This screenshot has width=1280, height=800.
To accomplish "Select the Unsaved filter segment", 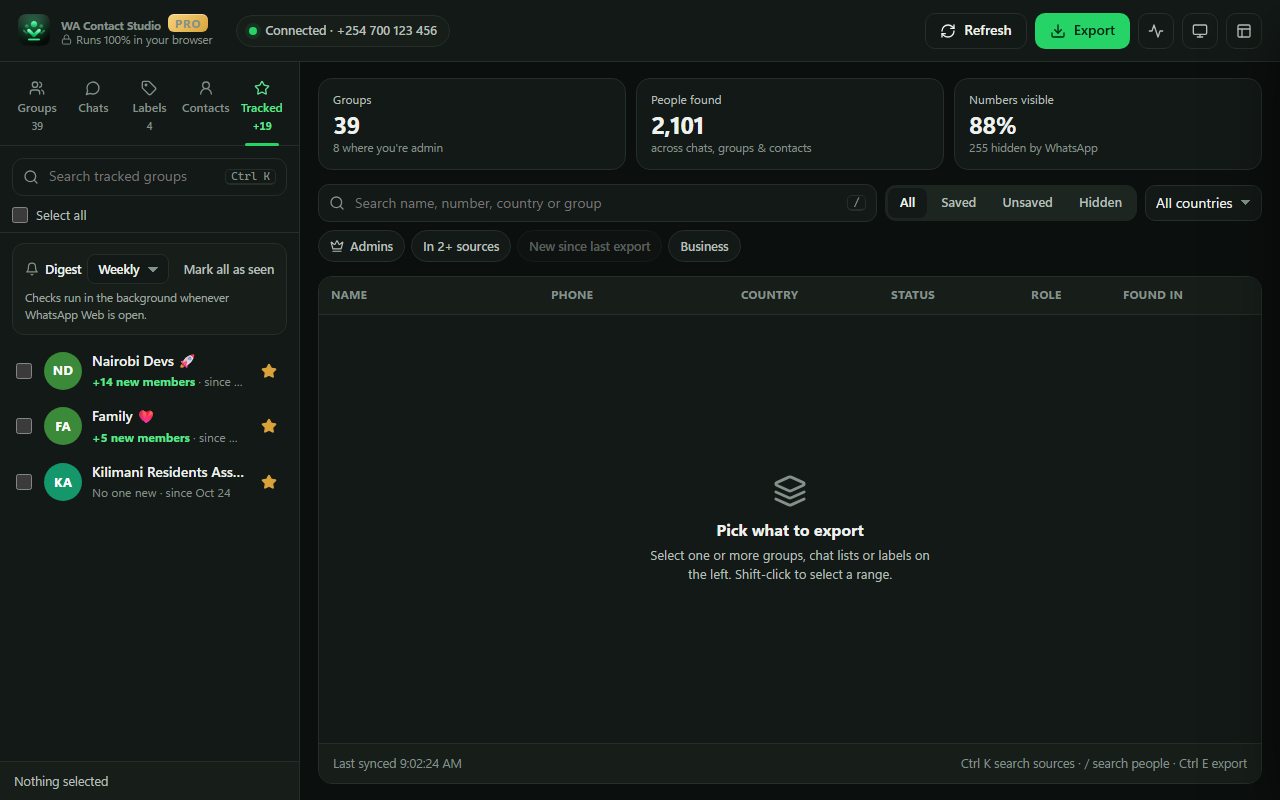I will coord(1027,202).
